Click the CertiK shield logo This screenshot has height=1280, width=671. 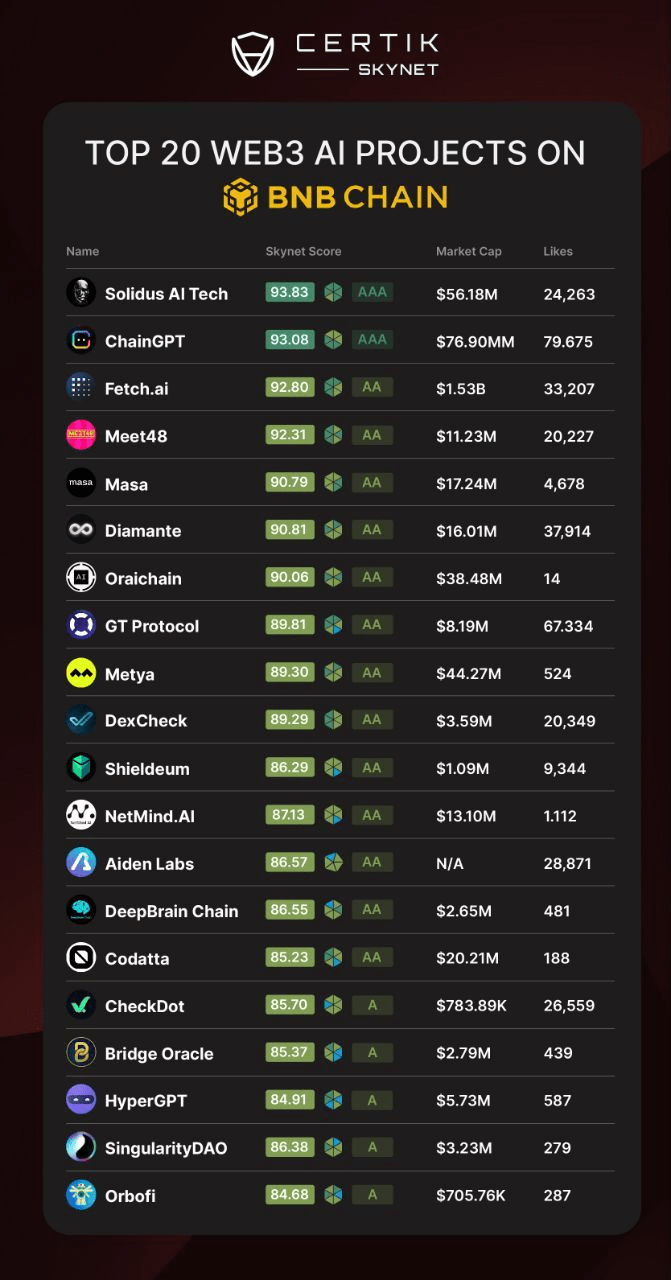(x=253, y=54)
